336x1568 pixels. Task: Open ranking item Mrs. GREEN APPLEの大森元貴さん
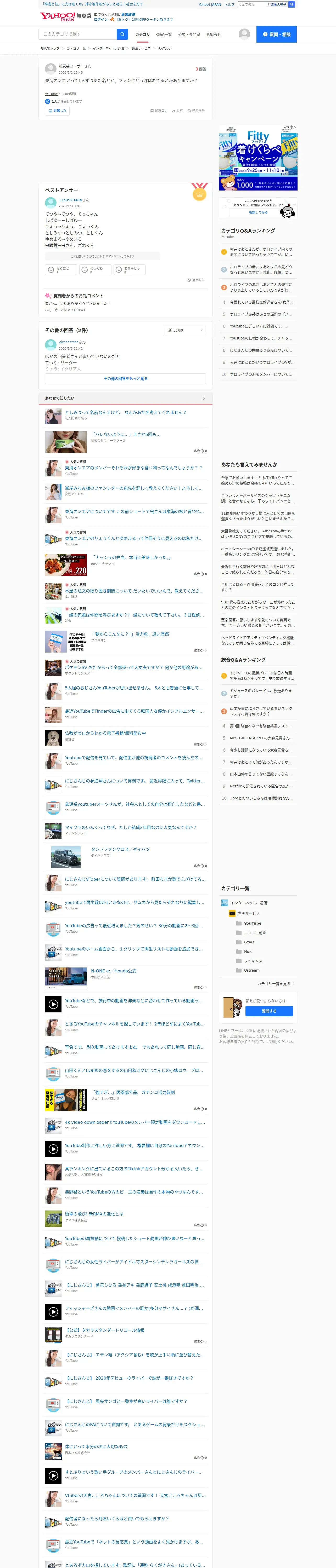click(x=262, y=738)
